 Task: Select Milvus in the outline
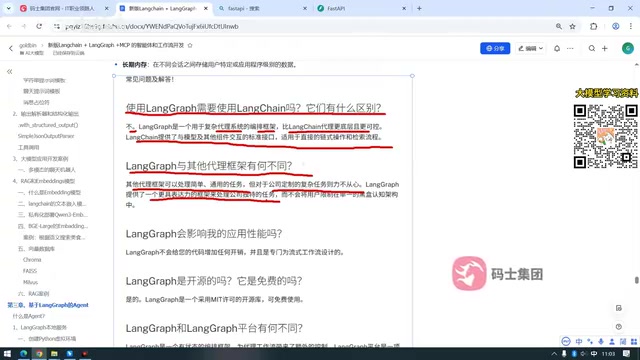coord(31,282)
